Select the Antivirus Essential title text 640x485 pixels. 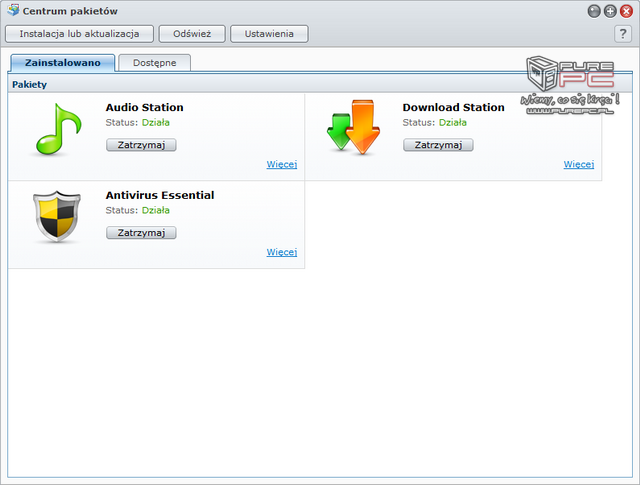pyautogui.click(x=160, y=195)
